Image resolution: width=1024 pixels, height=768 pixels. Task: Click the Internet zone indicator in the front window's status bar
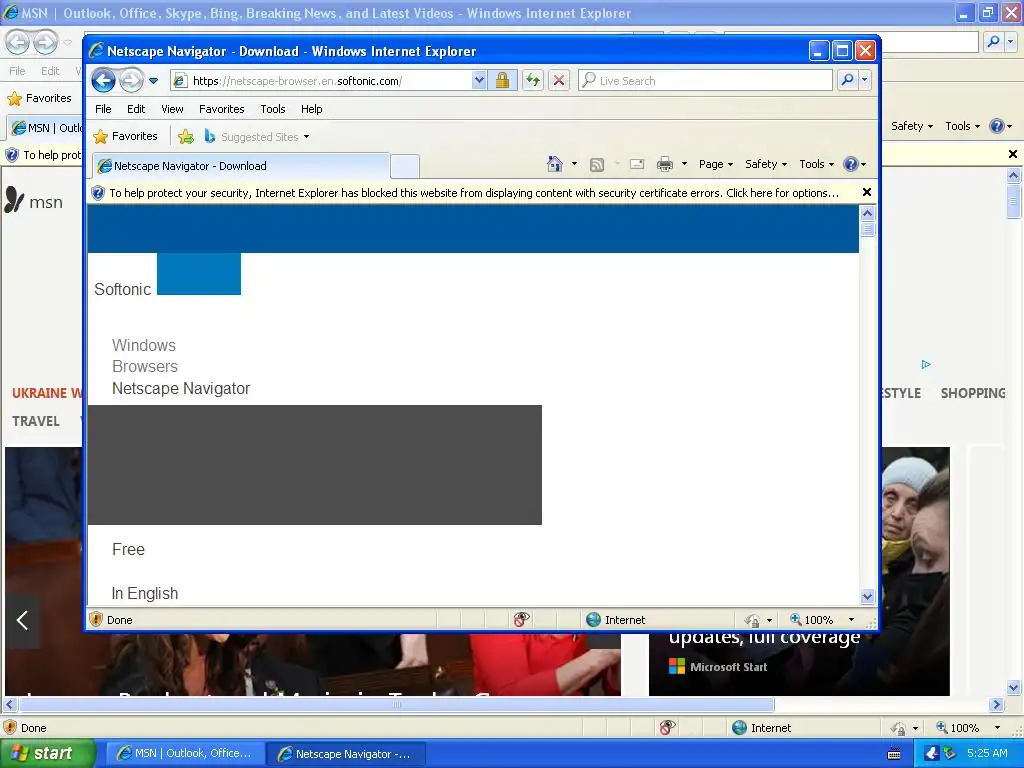[615, 620]
